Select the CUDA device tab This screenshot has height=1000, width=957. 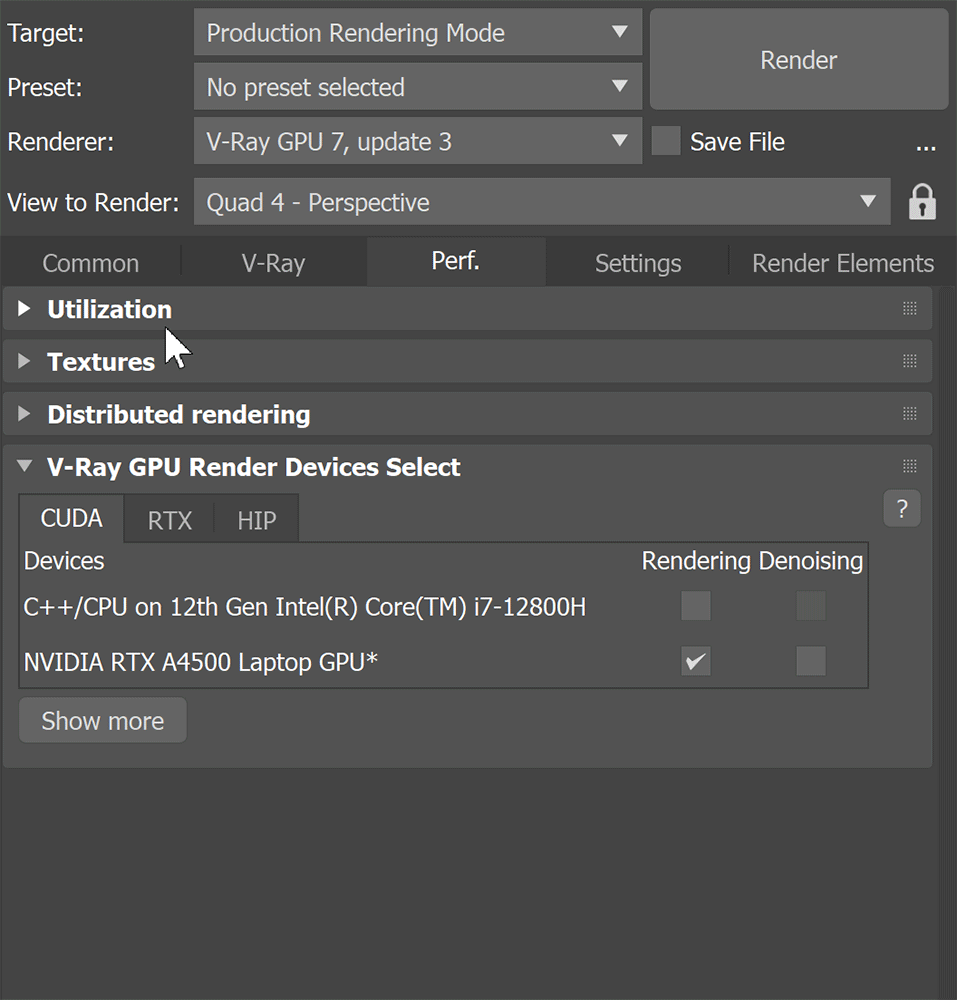71,518
